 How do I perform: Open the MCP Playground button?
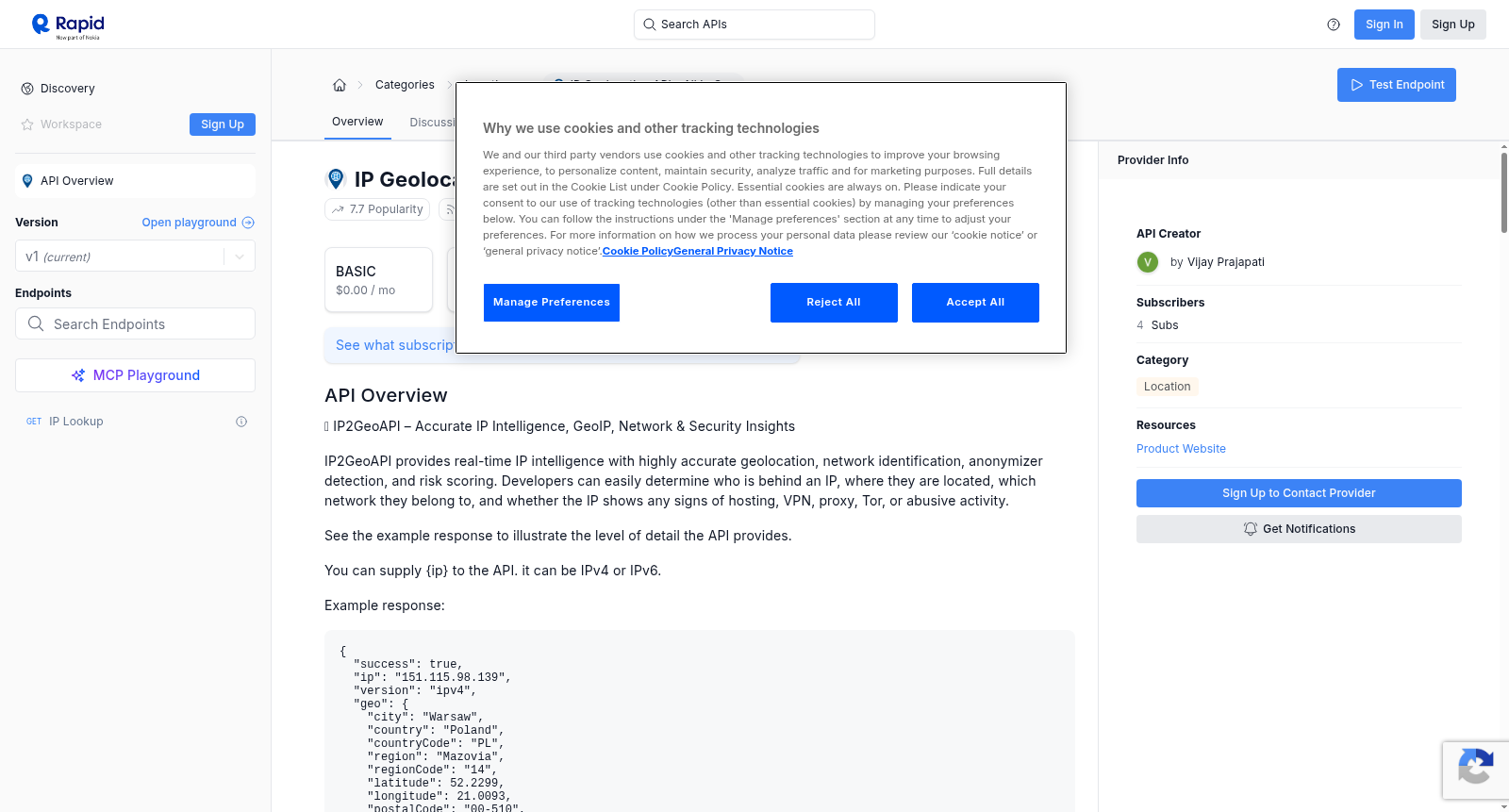(x=135, y=375)
